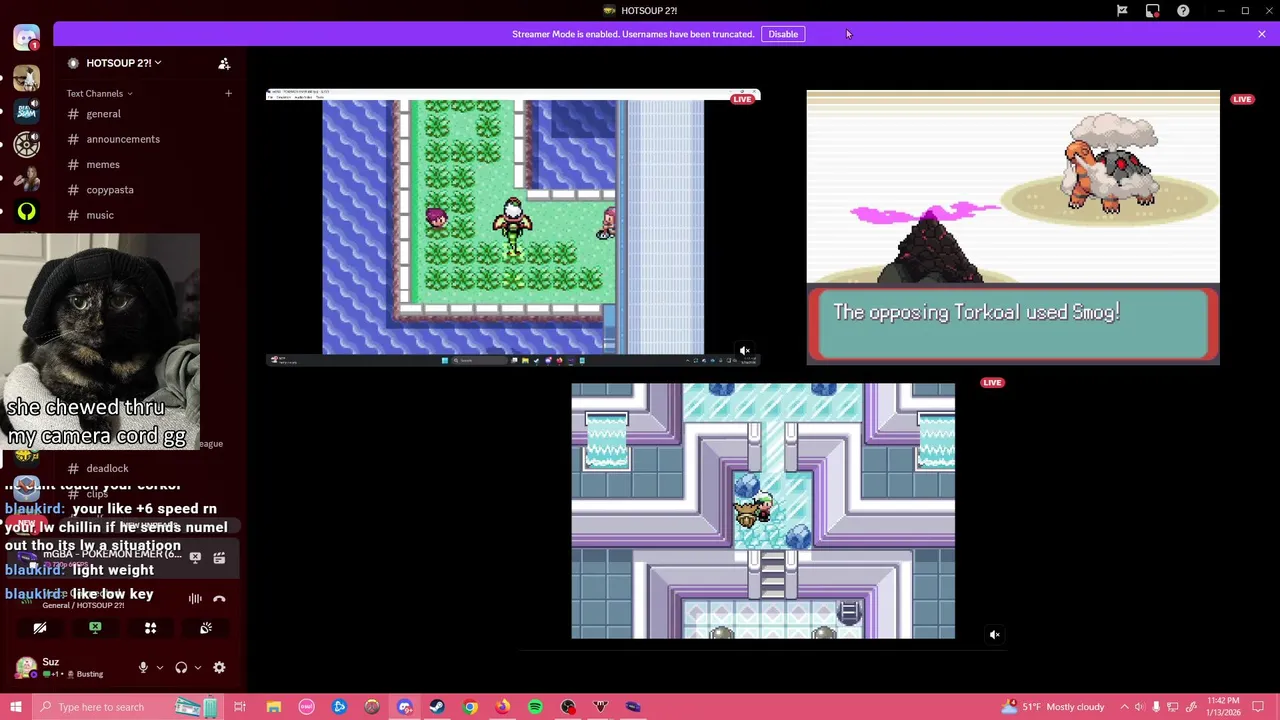This screenshot has width=1280, height=720.
Task: Mute the microphone
Action: (x=143, y=667)
